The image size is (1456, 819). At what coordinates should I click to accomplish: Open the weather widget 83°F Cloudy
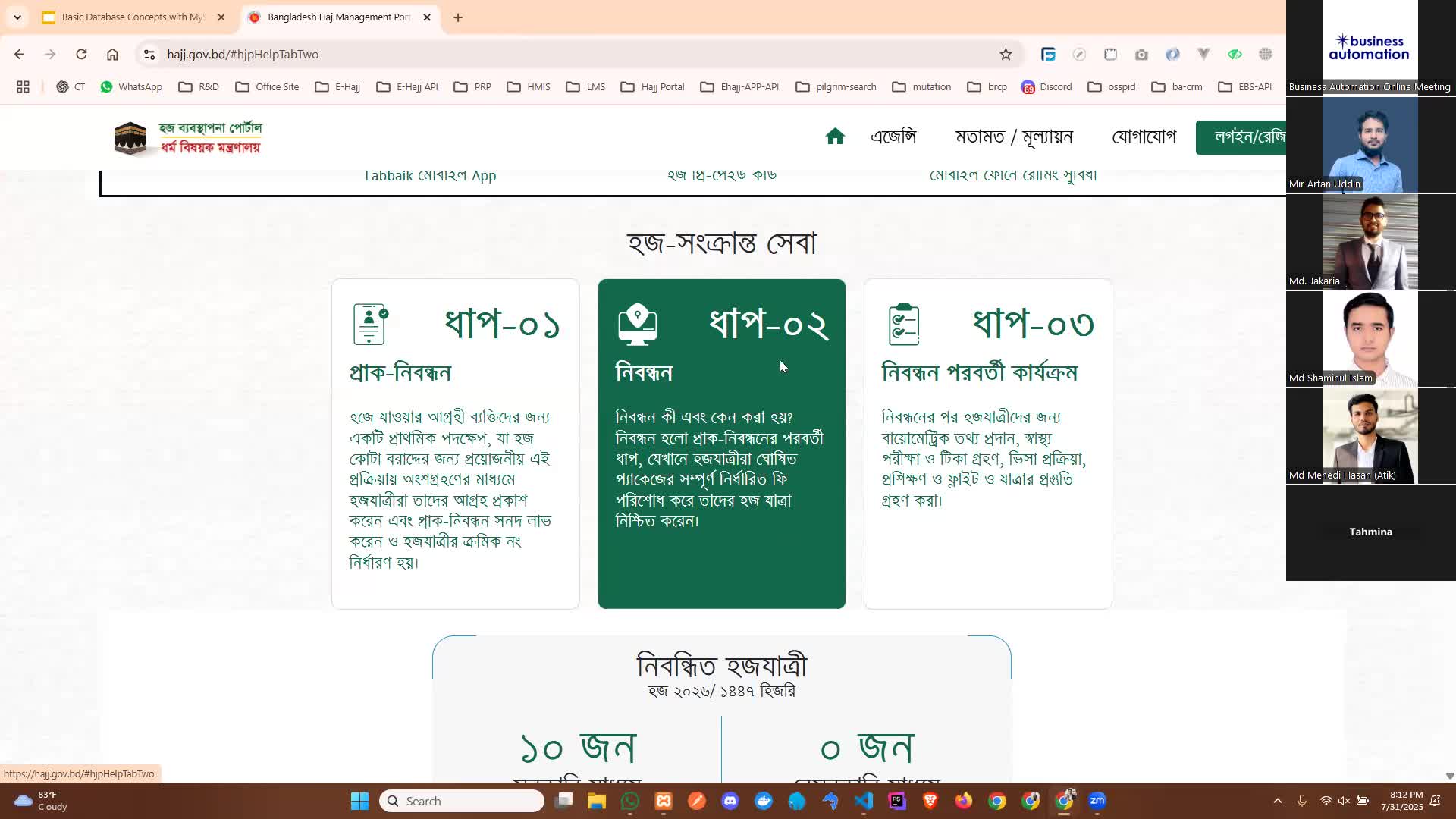(42, 801)
